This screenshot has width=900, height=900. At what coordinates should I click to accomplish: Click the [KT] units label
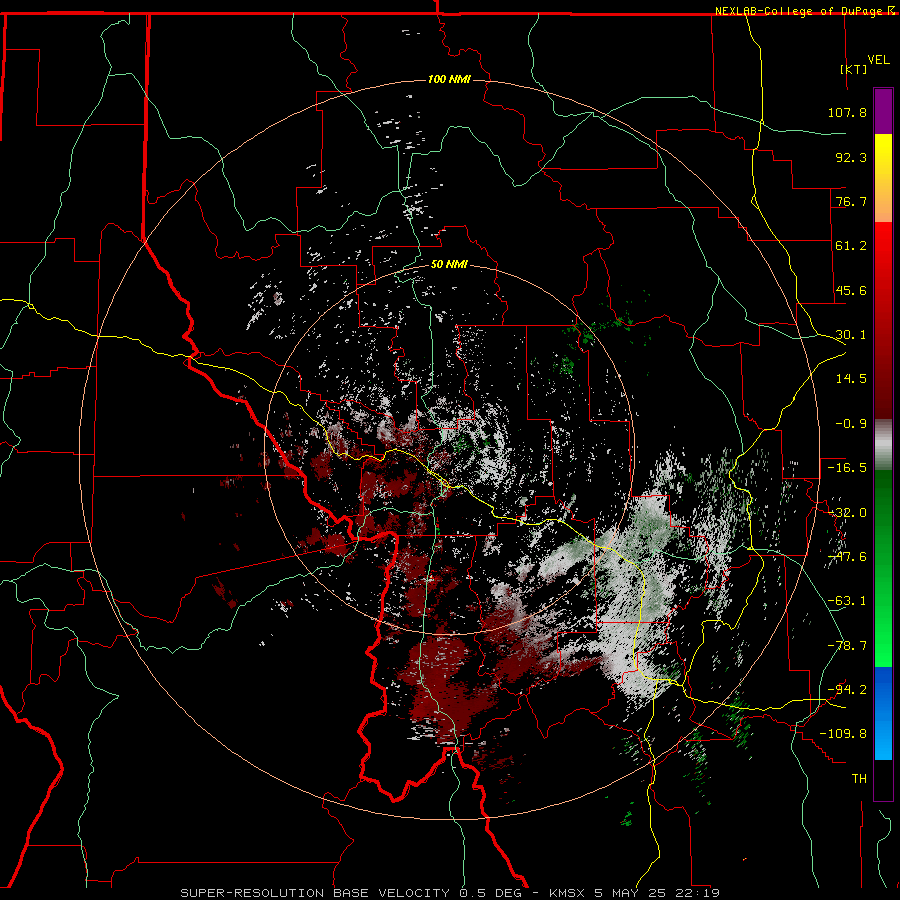[854, 69]
